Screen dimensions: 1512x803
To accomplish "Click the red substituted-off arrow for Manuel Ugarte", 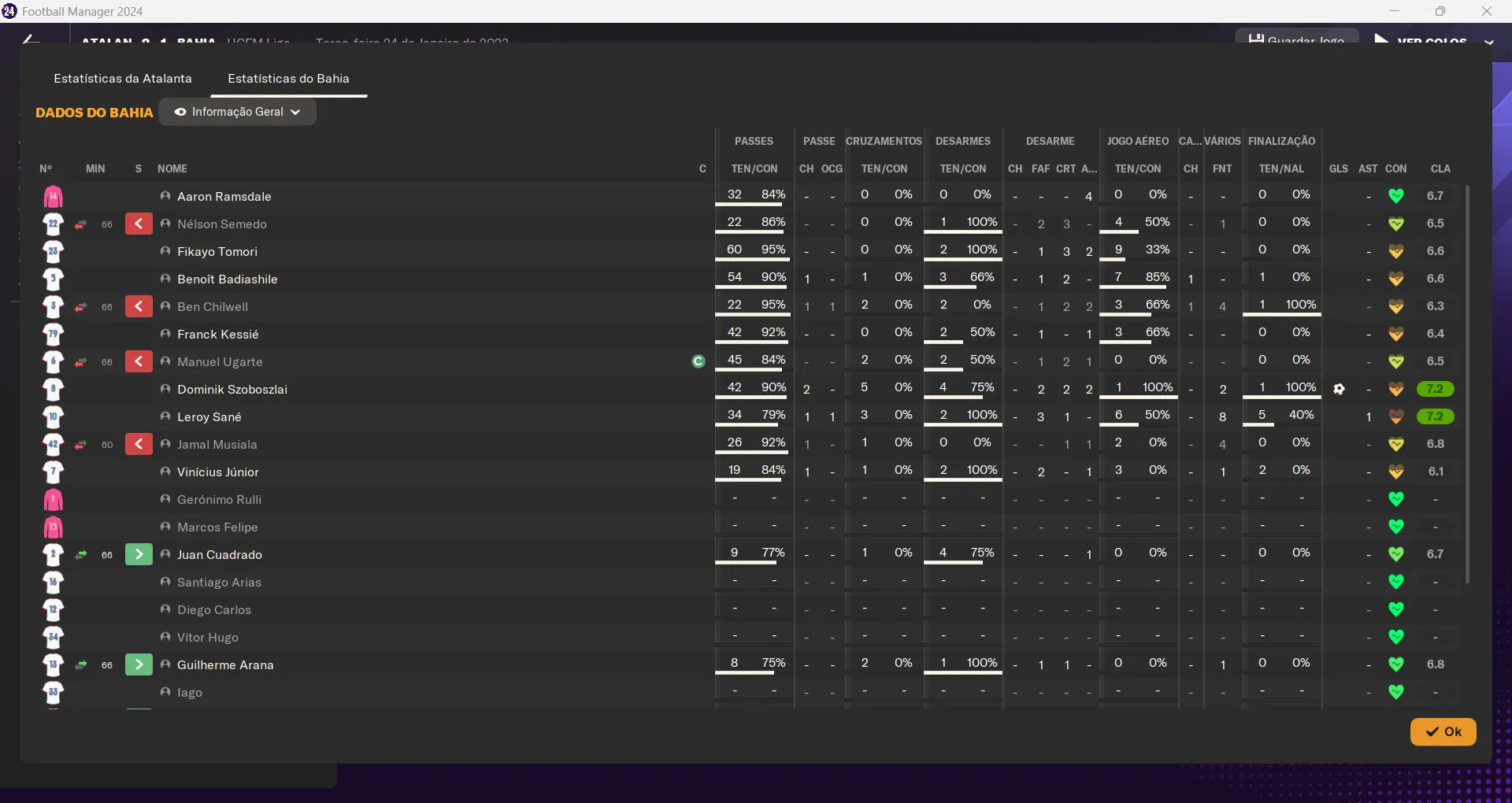I will click(139, 362).
